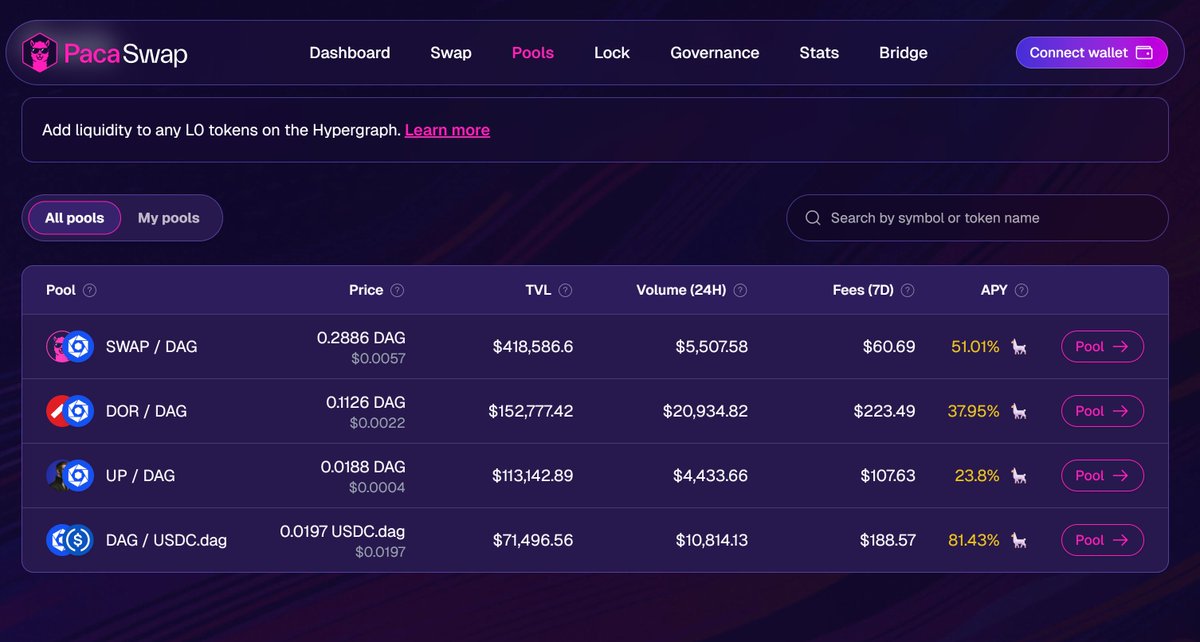Click the 0.0197 USDC.dag price
Image resolution: width=1200 pixels, height=642 pixels.
pyautogui.click(x=343, y=531)
